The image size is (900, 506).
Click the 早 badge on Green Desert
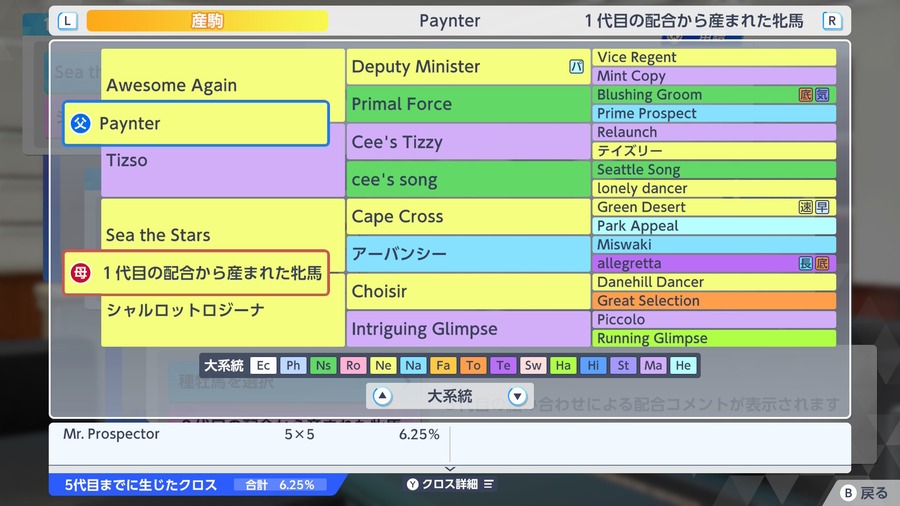tap(822, 207)
